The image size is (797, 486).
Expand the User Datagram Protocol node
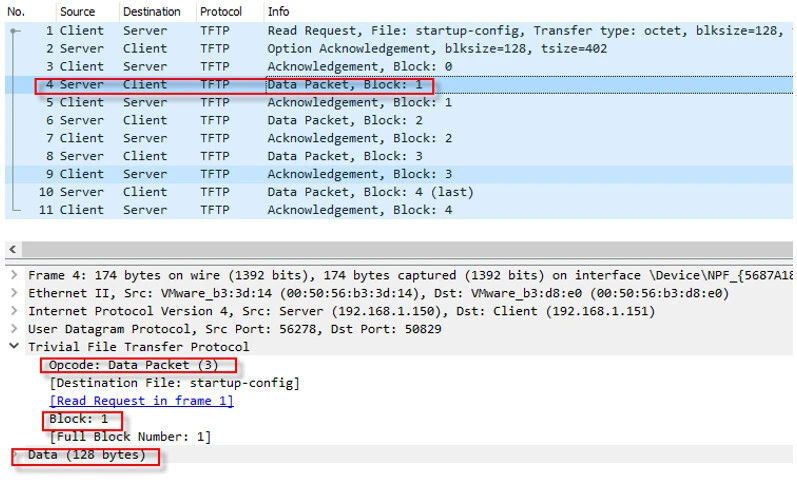coord(13,329)
